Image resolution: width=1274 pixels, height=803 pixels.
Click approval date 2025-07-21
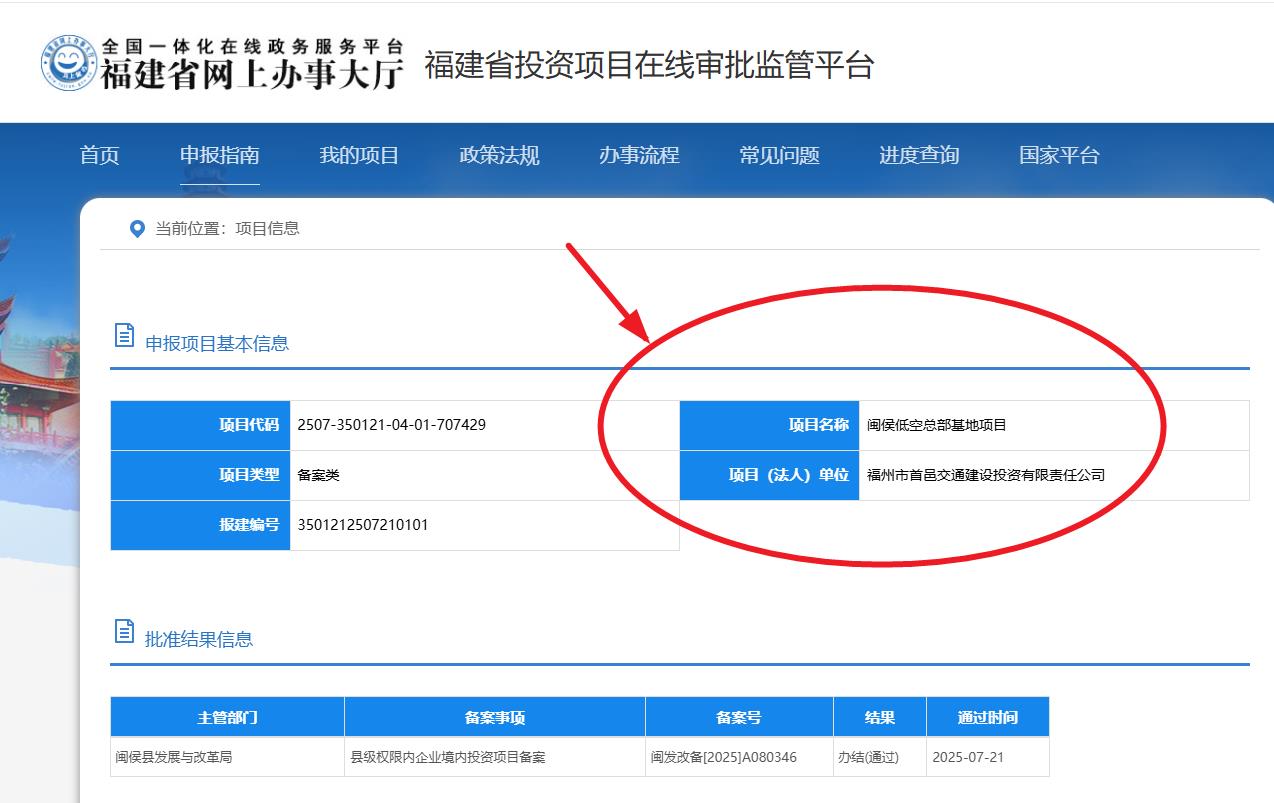coord(968,757)
